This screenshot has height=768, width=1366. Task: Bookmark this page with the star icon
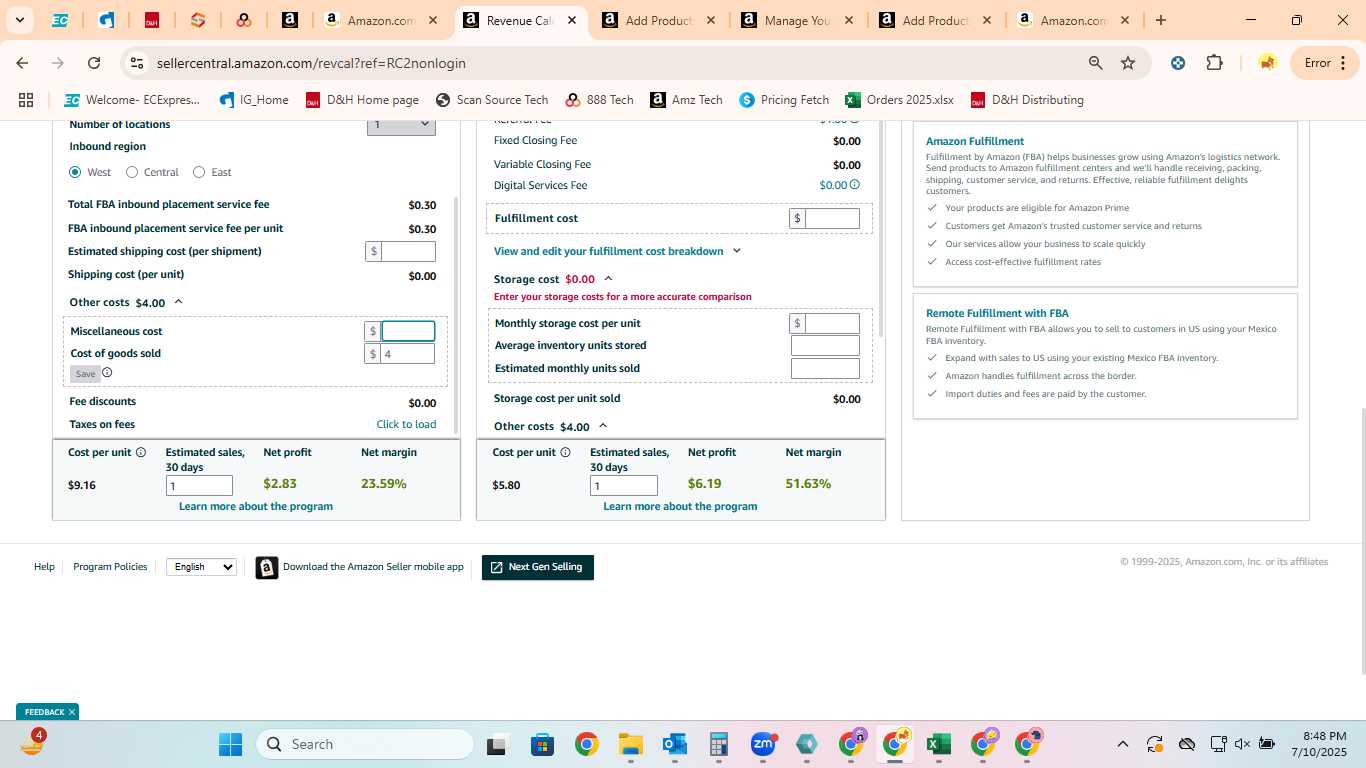pos(1128,63)
